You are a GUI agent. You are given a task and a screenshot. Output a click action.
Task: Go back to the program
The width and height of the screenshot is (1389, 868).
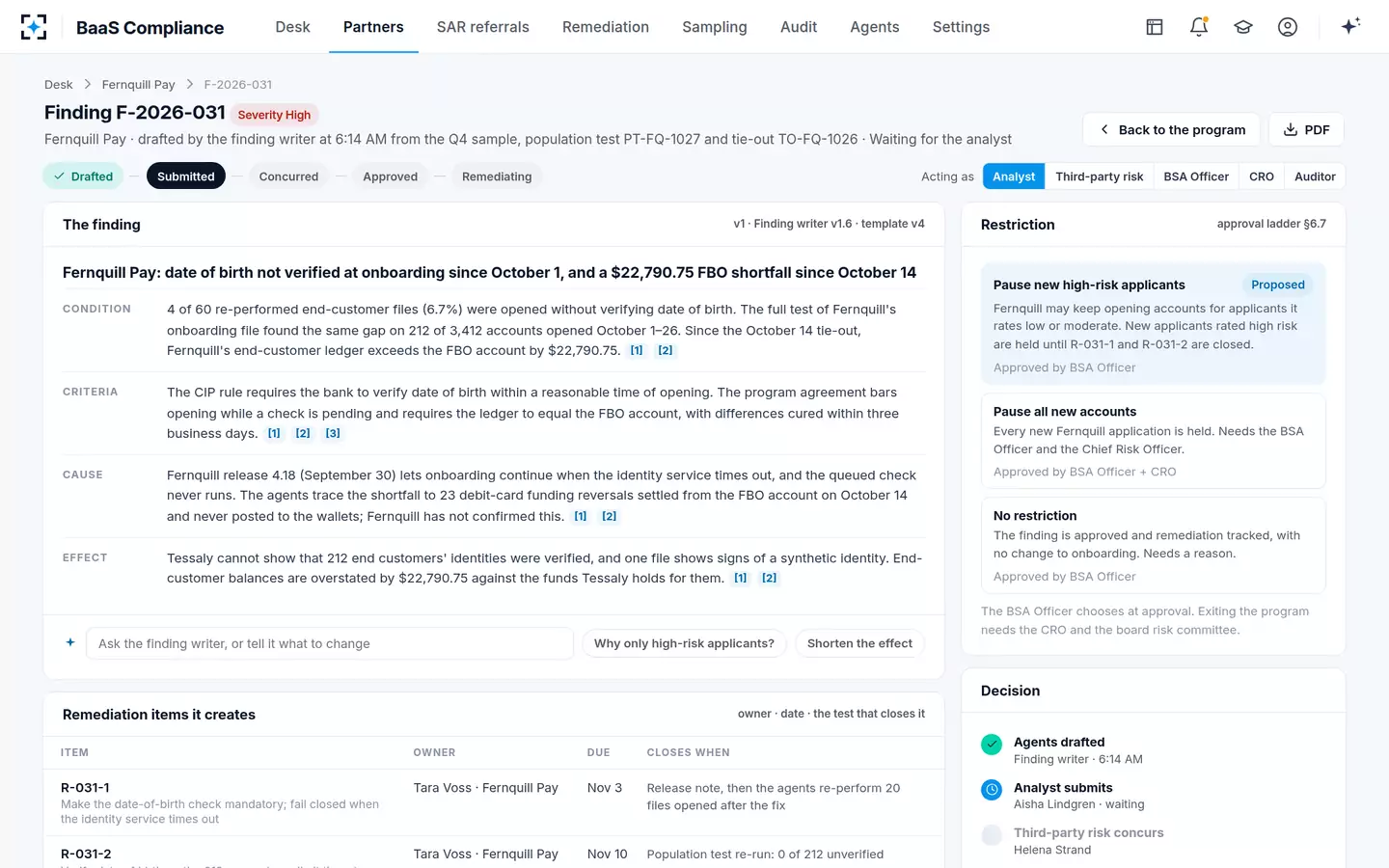pos(1171,129)
